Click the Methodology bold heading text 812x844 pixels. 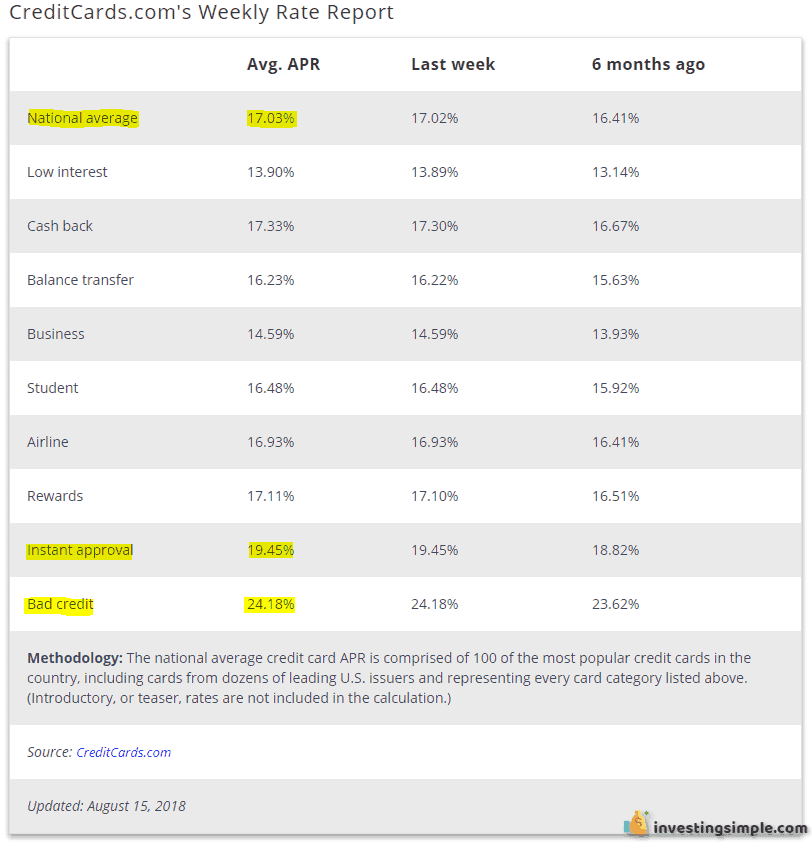pyautogui.click(x=75, y=658)
